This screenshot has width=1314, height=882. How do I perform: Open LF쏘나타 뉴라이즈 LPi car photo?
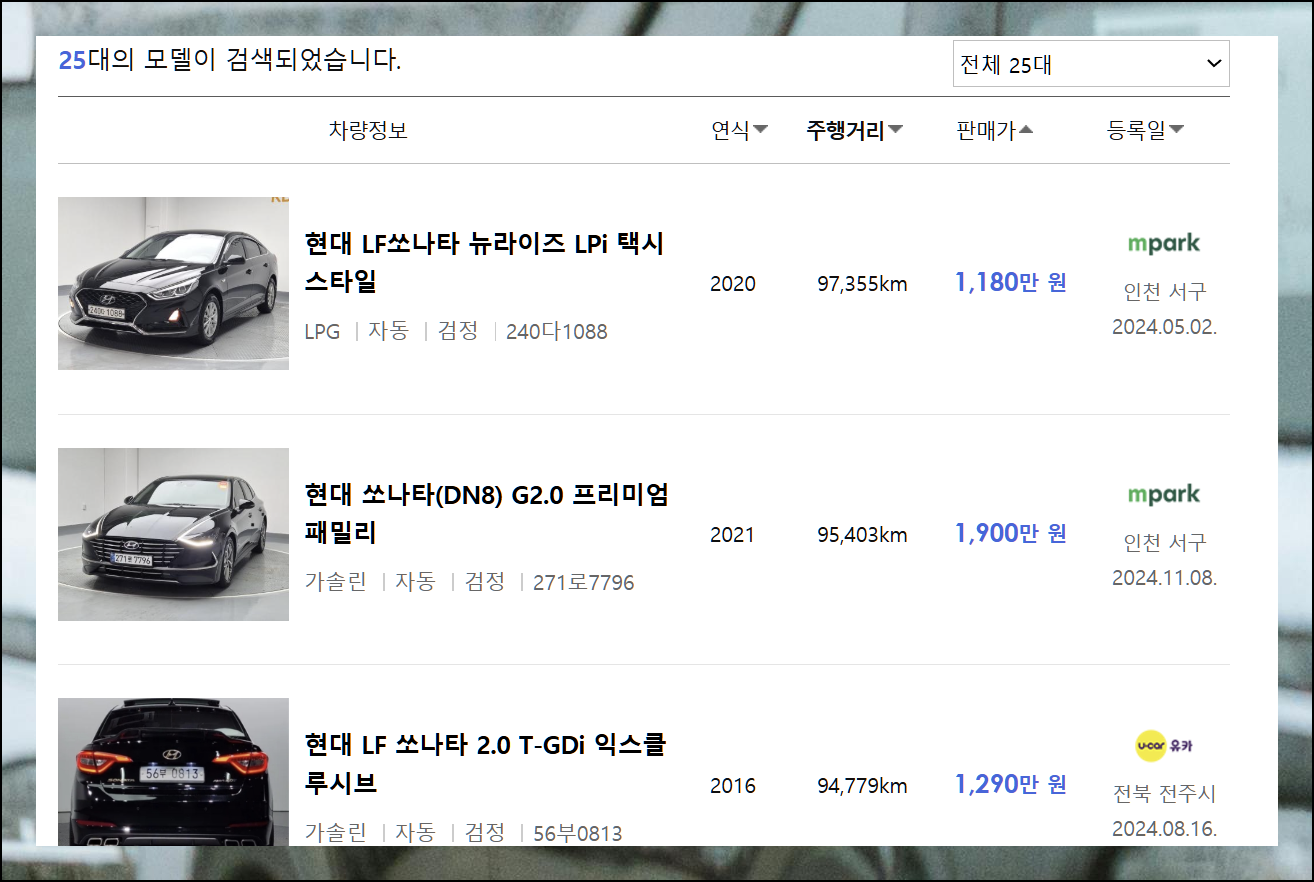click(x=173, y=283)
